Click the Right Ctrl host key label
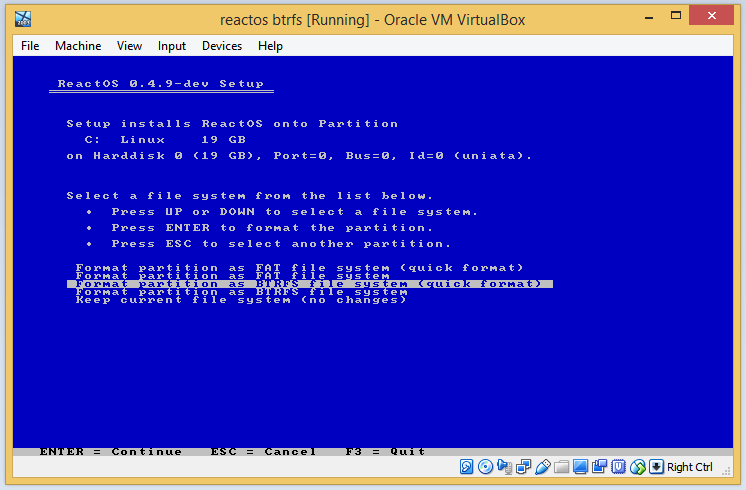 [x=689, y=467]
